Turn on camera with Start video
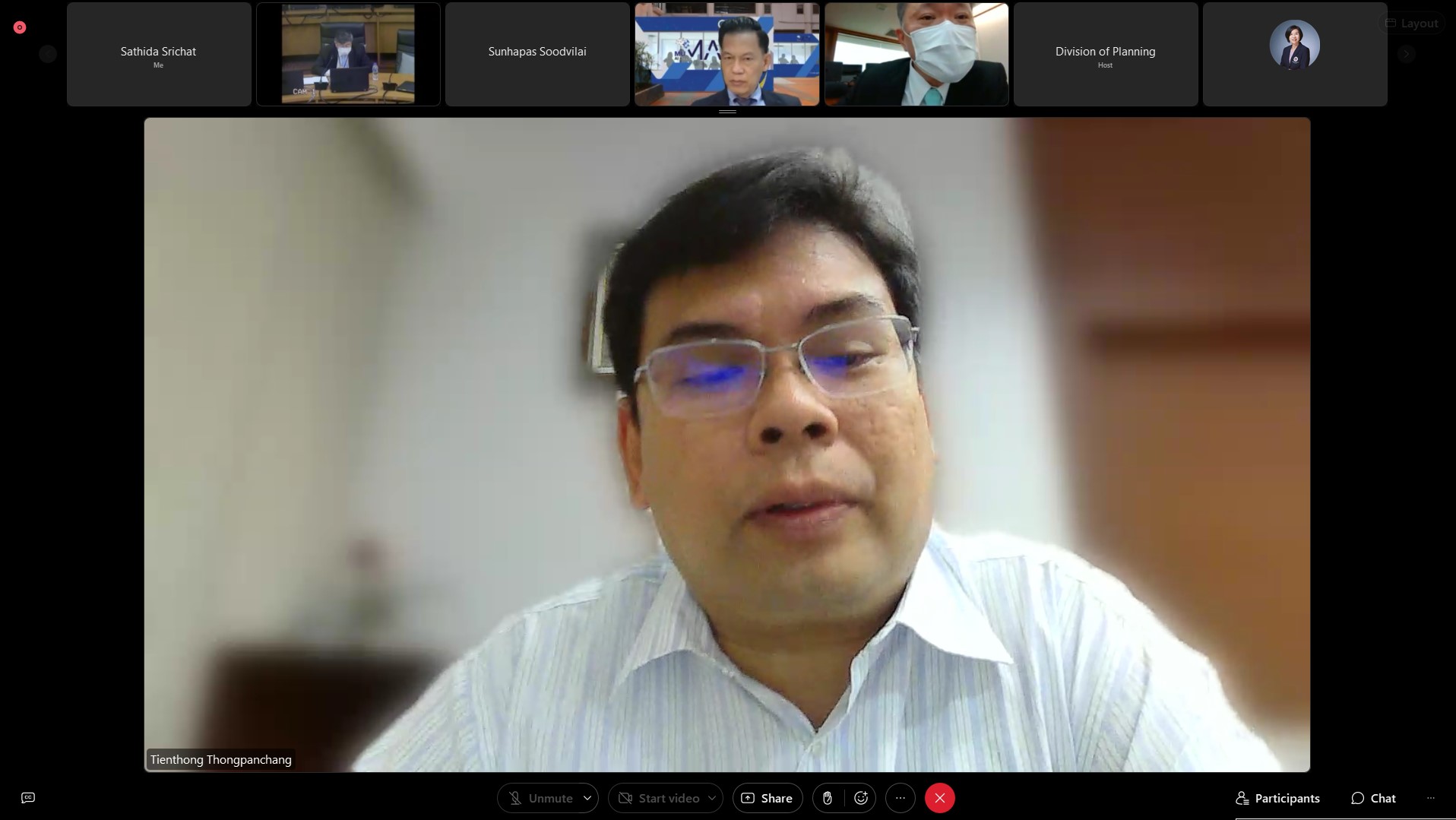Image resolution: width=1456 pixels, height=820 pixels. pos(659,798)
